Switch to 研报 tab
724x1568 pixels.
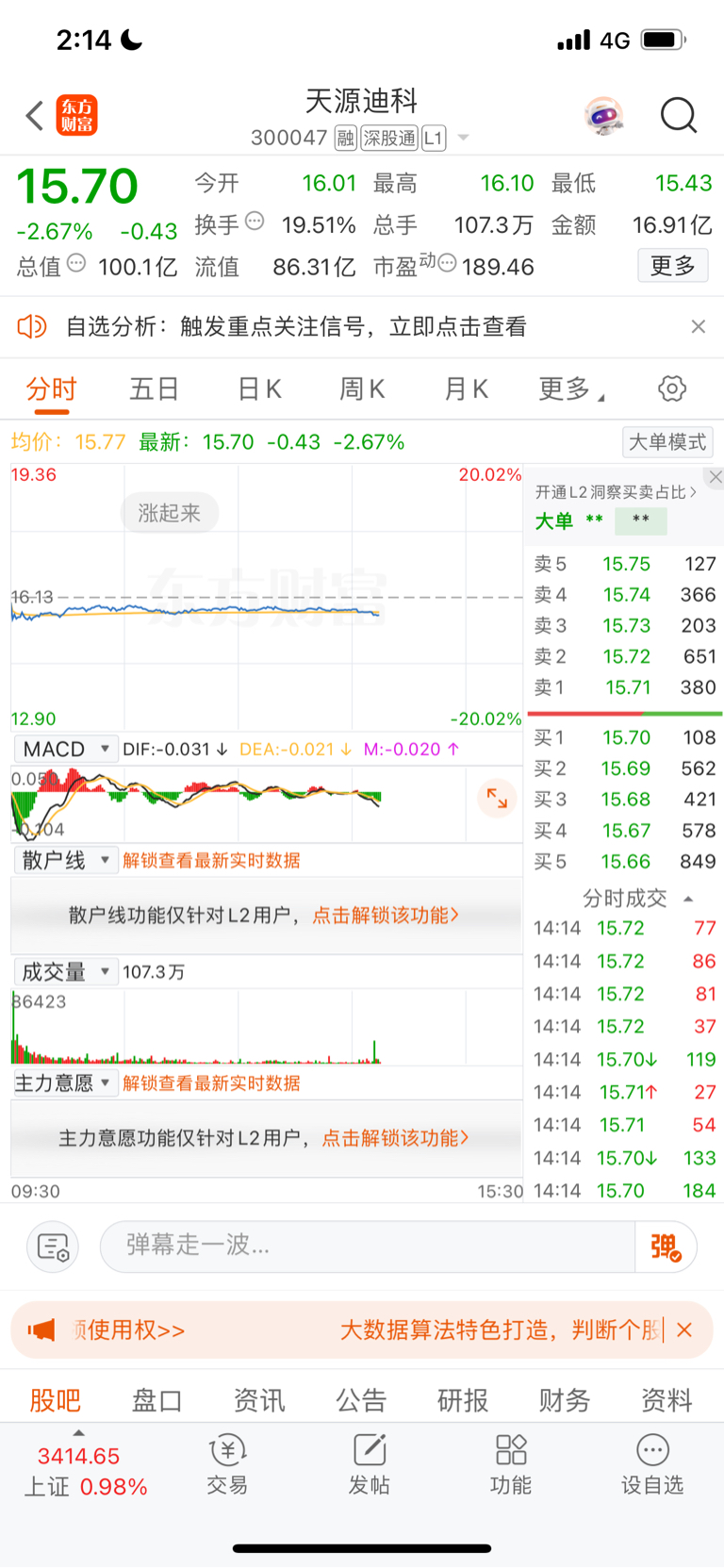[463, 1400]
